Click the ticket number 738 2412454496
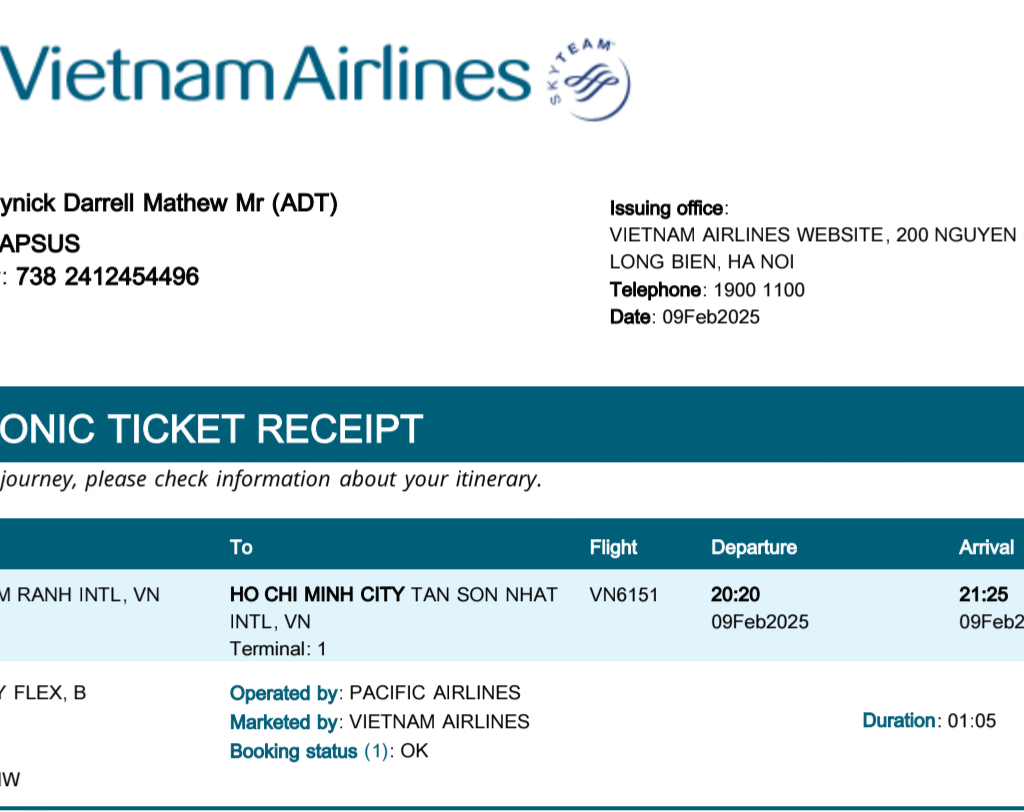The image size is (1024, 812). click(x=107, y=277)
